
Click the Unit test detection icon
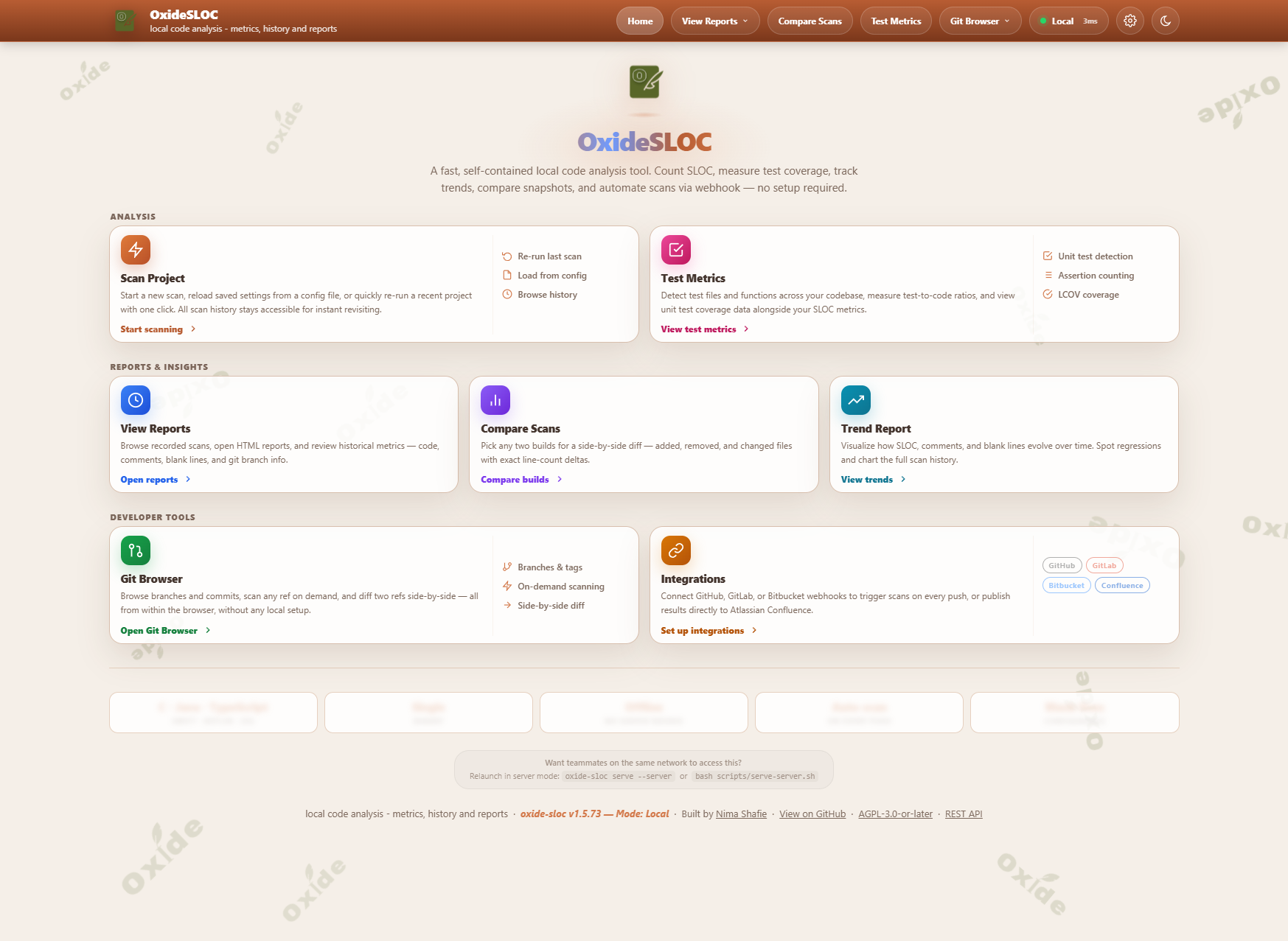[x=1048, y=256]
